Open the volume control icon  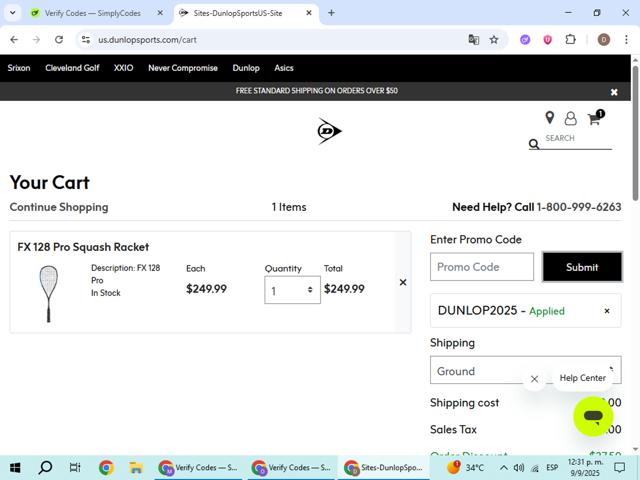[519, 468]
